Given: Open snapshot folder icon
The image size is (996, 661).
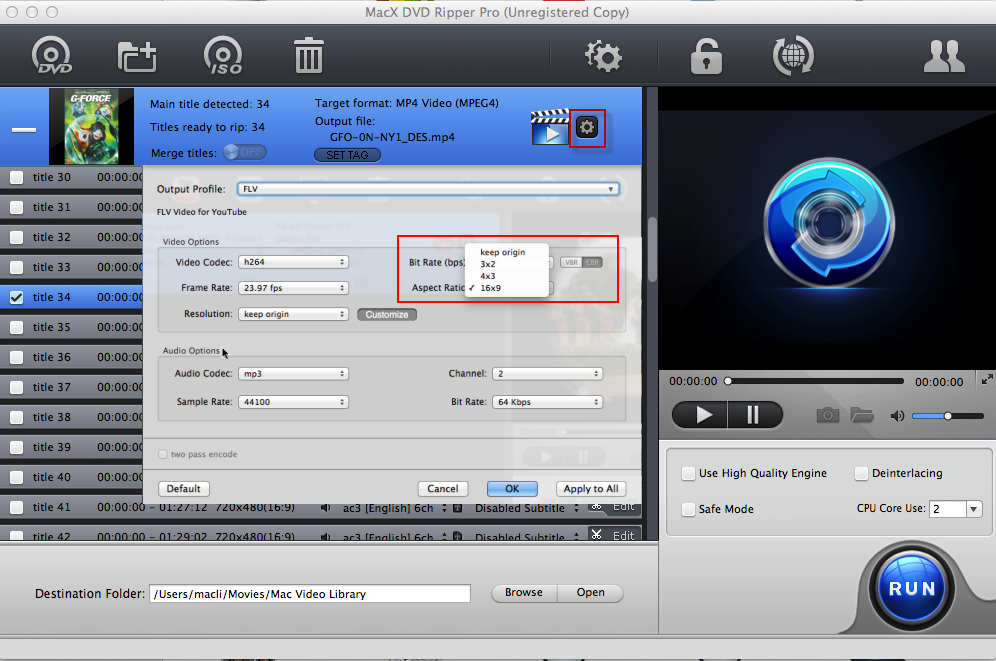Looking at the screenshot, I should [862, 415].
